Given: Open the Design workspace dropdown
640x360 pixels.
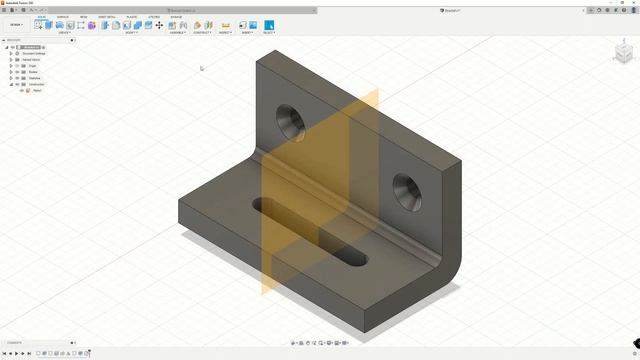Looking at the screenshot, I should coord(16,25).
